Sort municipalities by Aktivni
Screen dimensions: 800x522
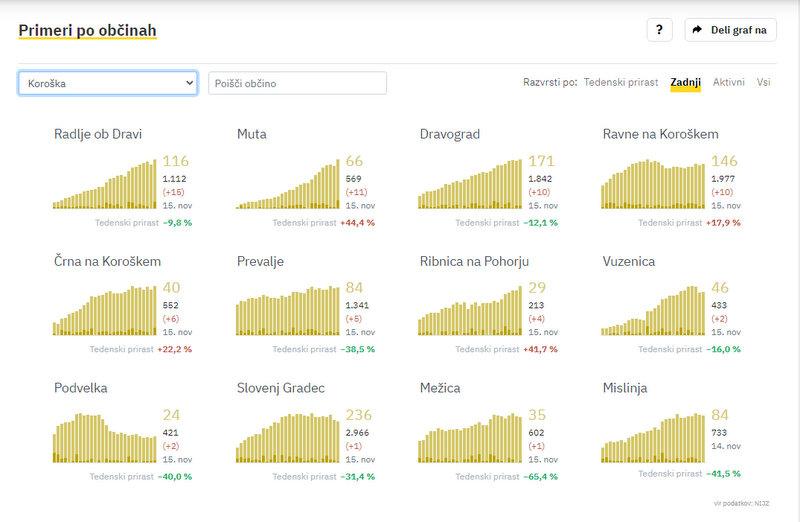click(728, 83)
